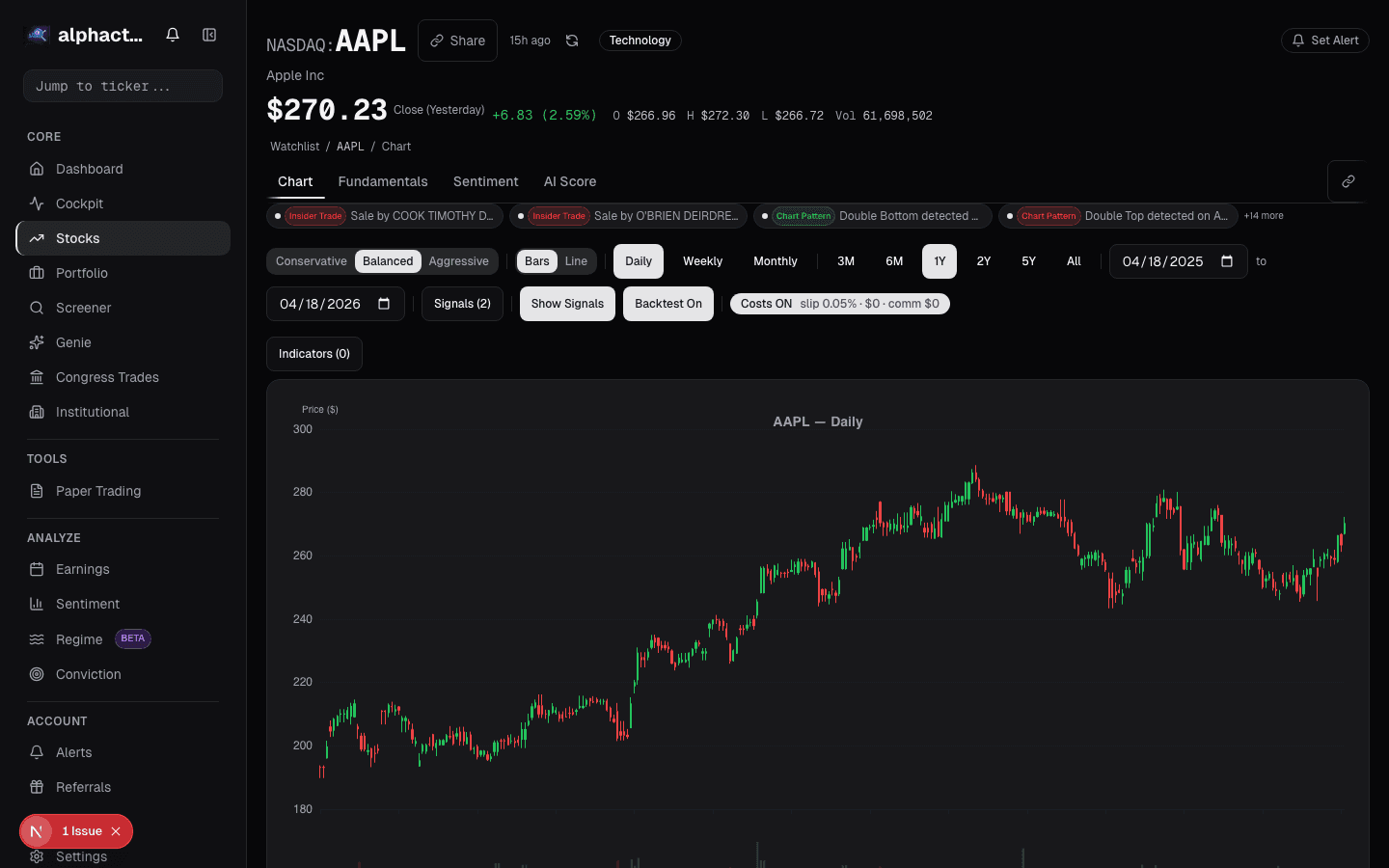
Task: Open Double Top detected pattern chip
Action: (1118, 216)
